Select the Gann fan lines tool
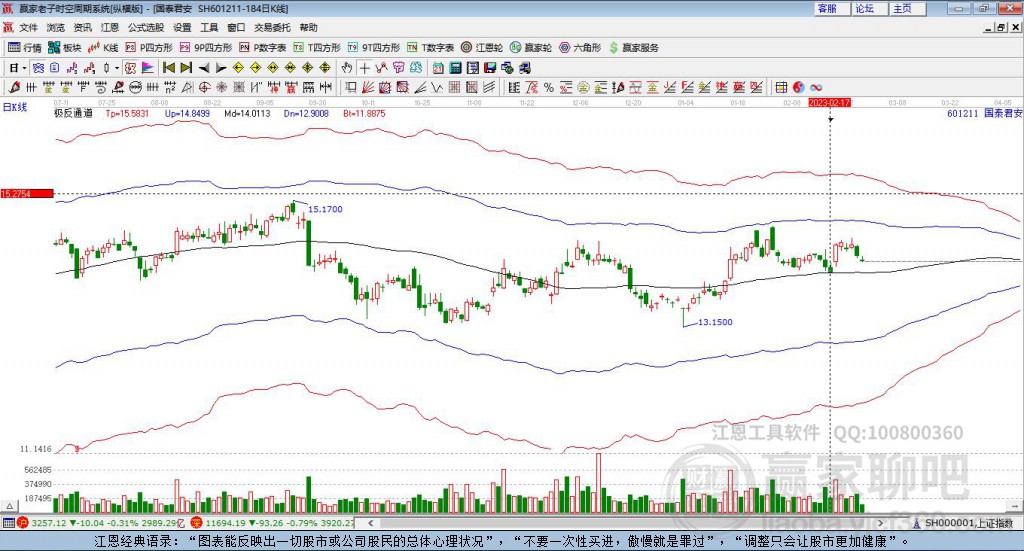Viewport: 1024px width, 551px height. coord(367,87)
